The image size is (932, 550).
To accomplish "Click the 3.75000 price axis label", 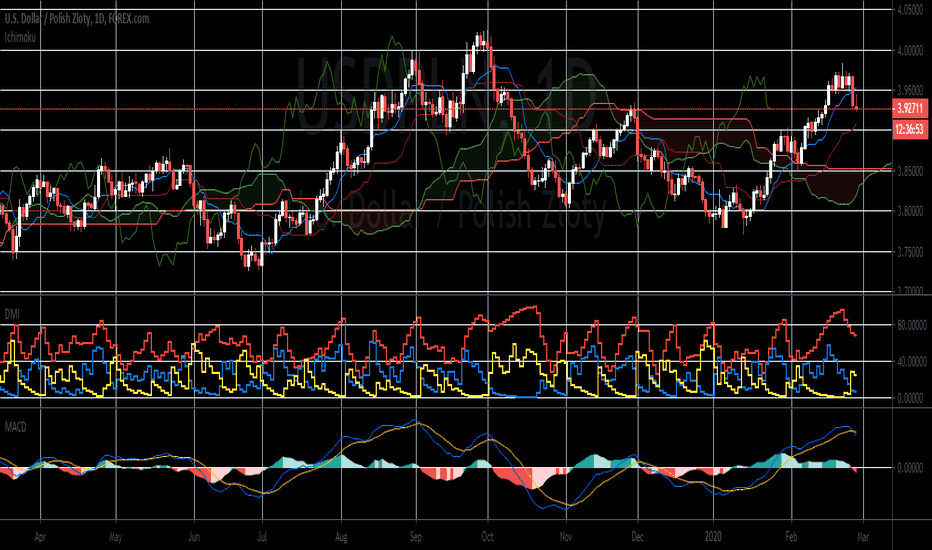I will click(910, 252).
